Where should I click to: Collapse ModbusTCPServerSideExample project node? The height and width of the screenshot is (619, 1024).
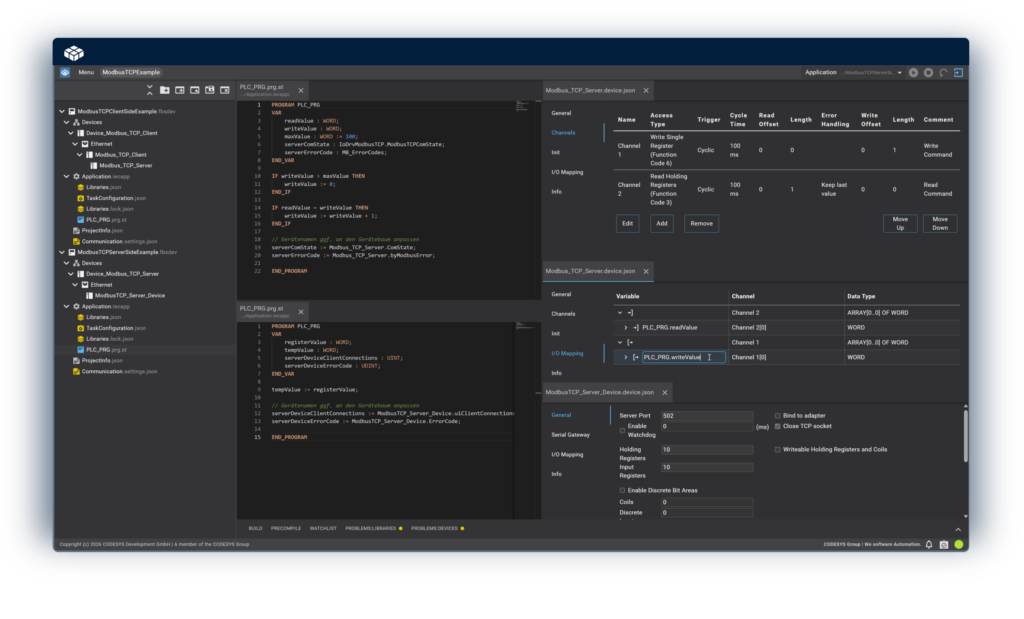click(x=63, y=252)
